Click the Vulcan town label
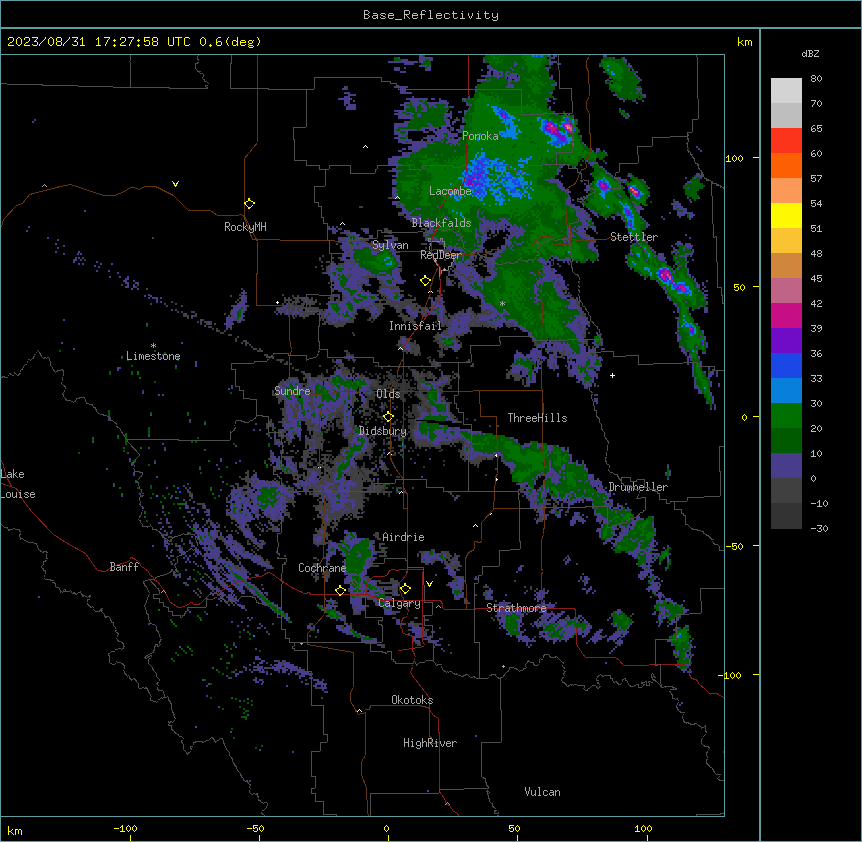 click(542, 792)
